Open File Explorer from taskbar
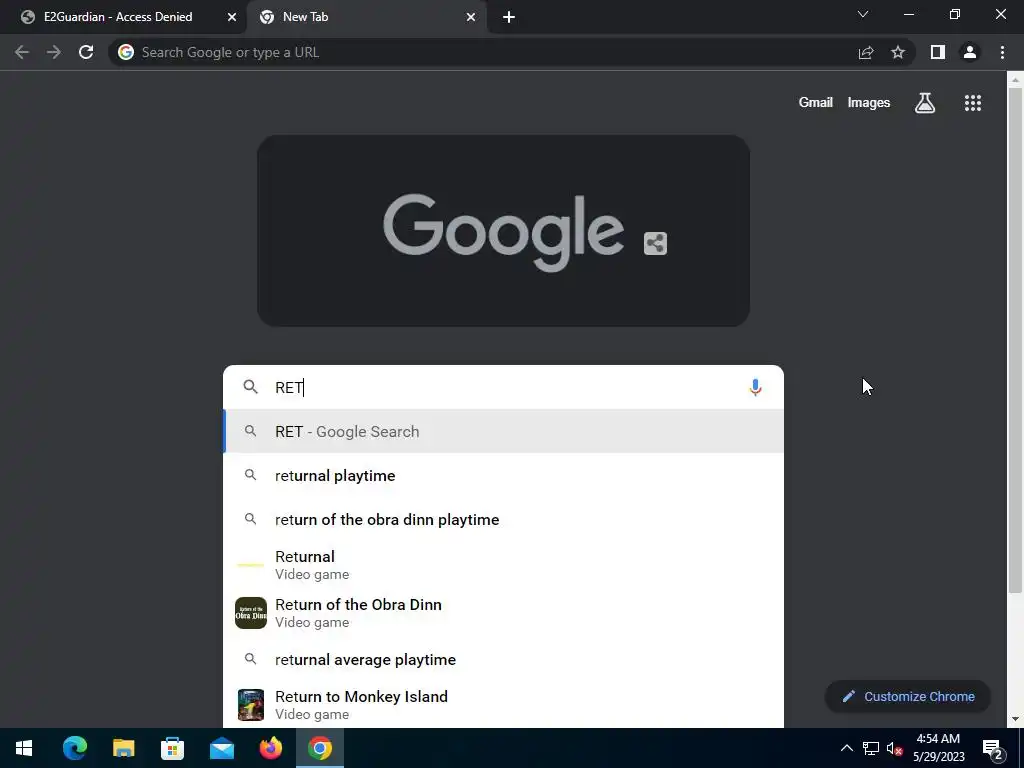1024x768 pixels. (123, 748)
